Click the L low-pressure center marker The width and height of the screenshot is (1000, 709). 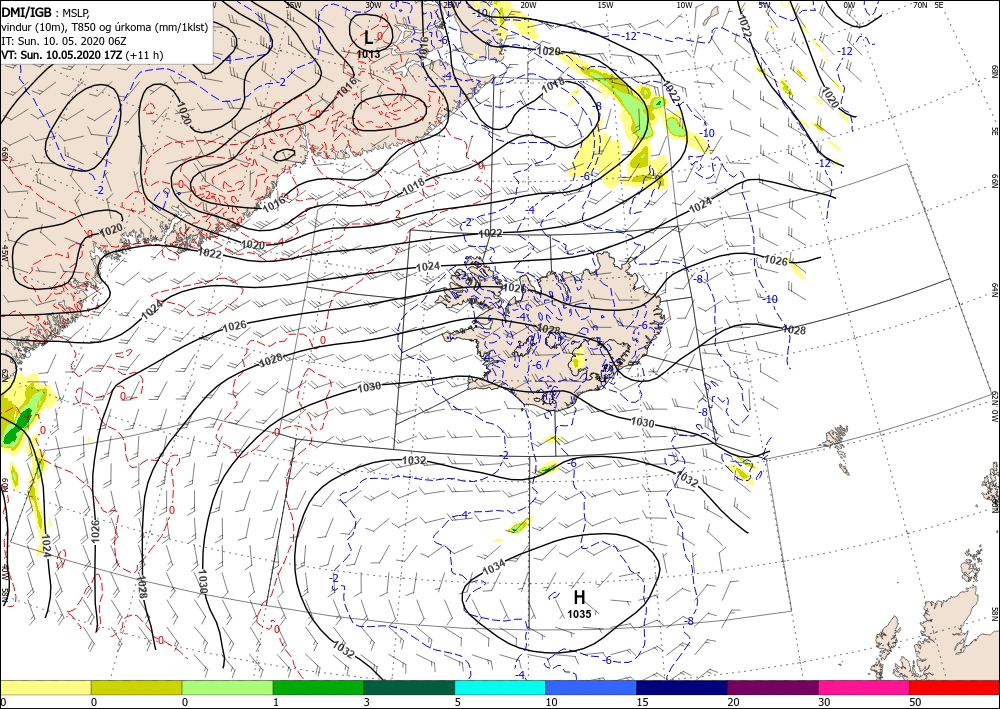click(369, 38)
